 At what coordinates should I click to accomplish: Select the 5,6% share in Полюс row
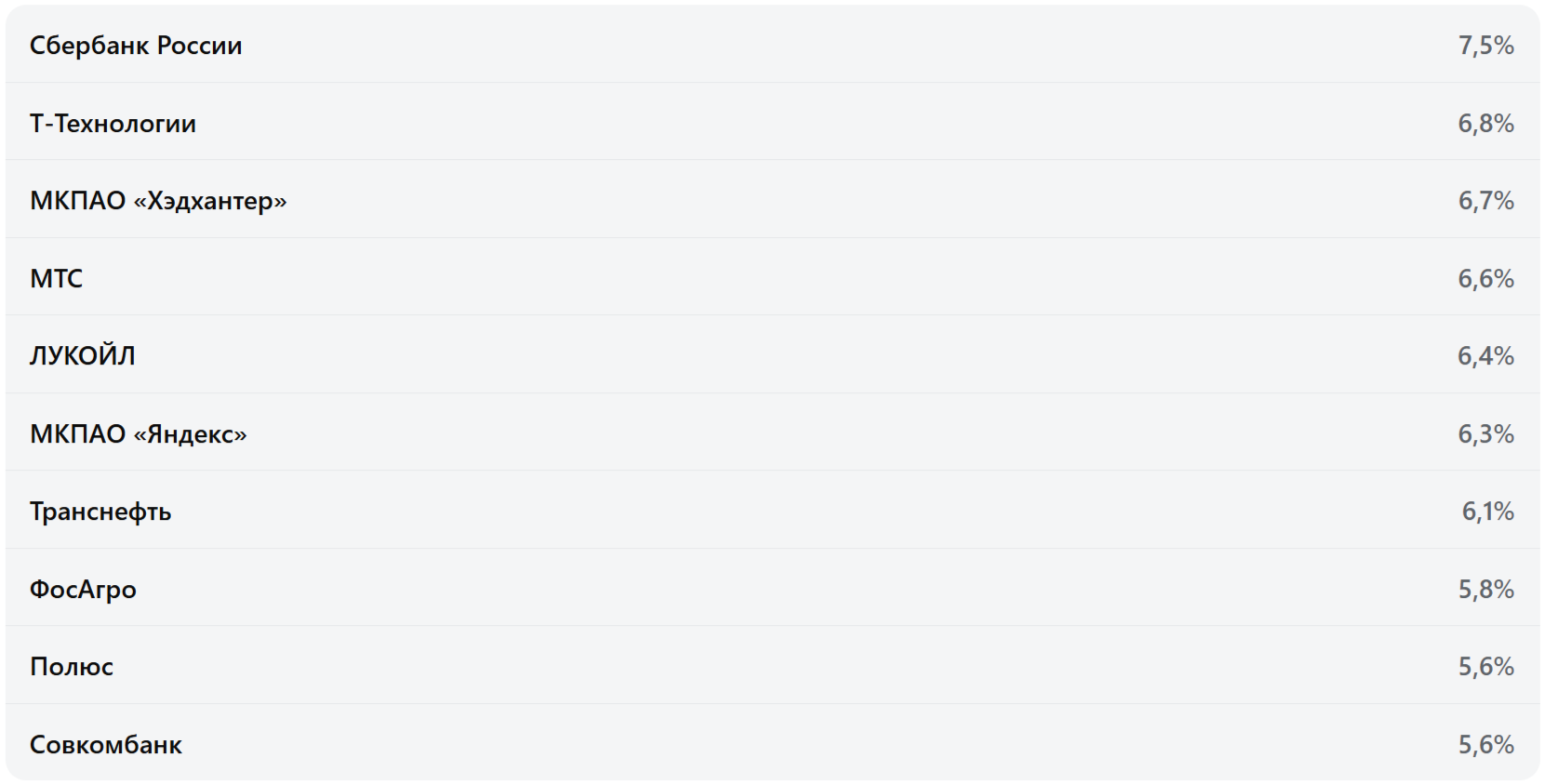[x=1485, y=667]
